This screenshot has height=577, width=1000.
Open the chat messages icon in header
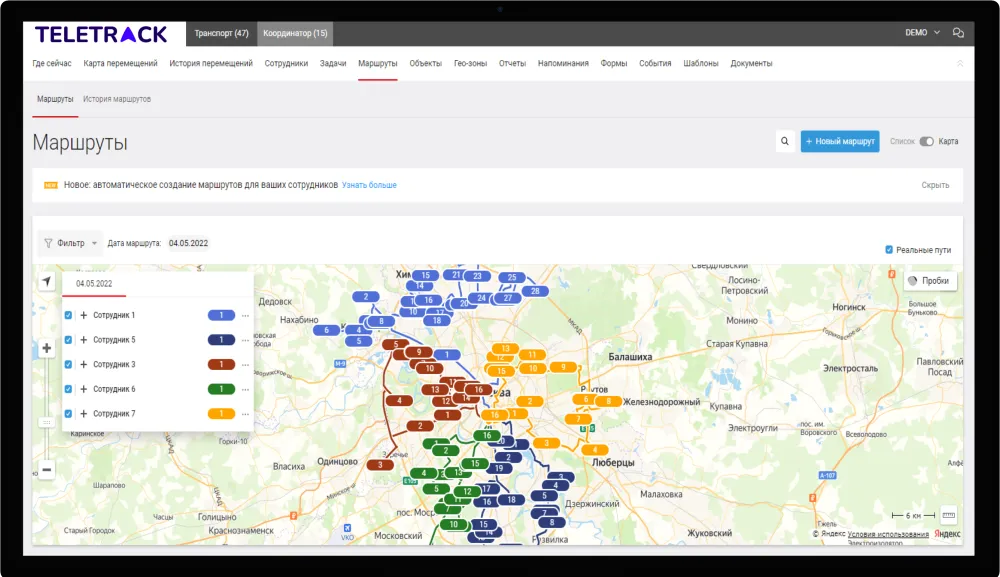tap(958, 33)
